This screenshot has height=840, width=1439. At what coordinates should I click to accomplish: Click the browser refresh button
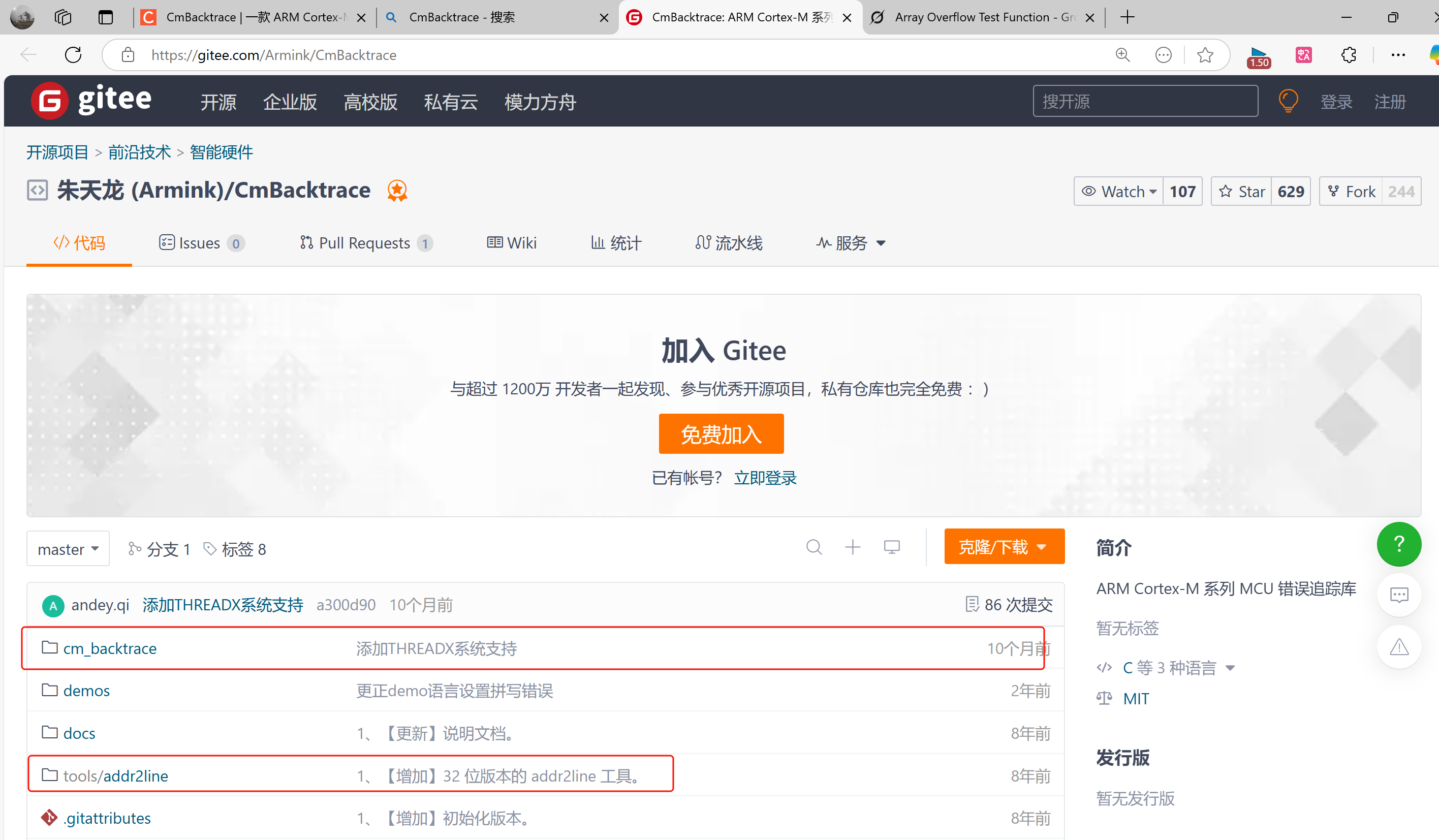(73, 55)
